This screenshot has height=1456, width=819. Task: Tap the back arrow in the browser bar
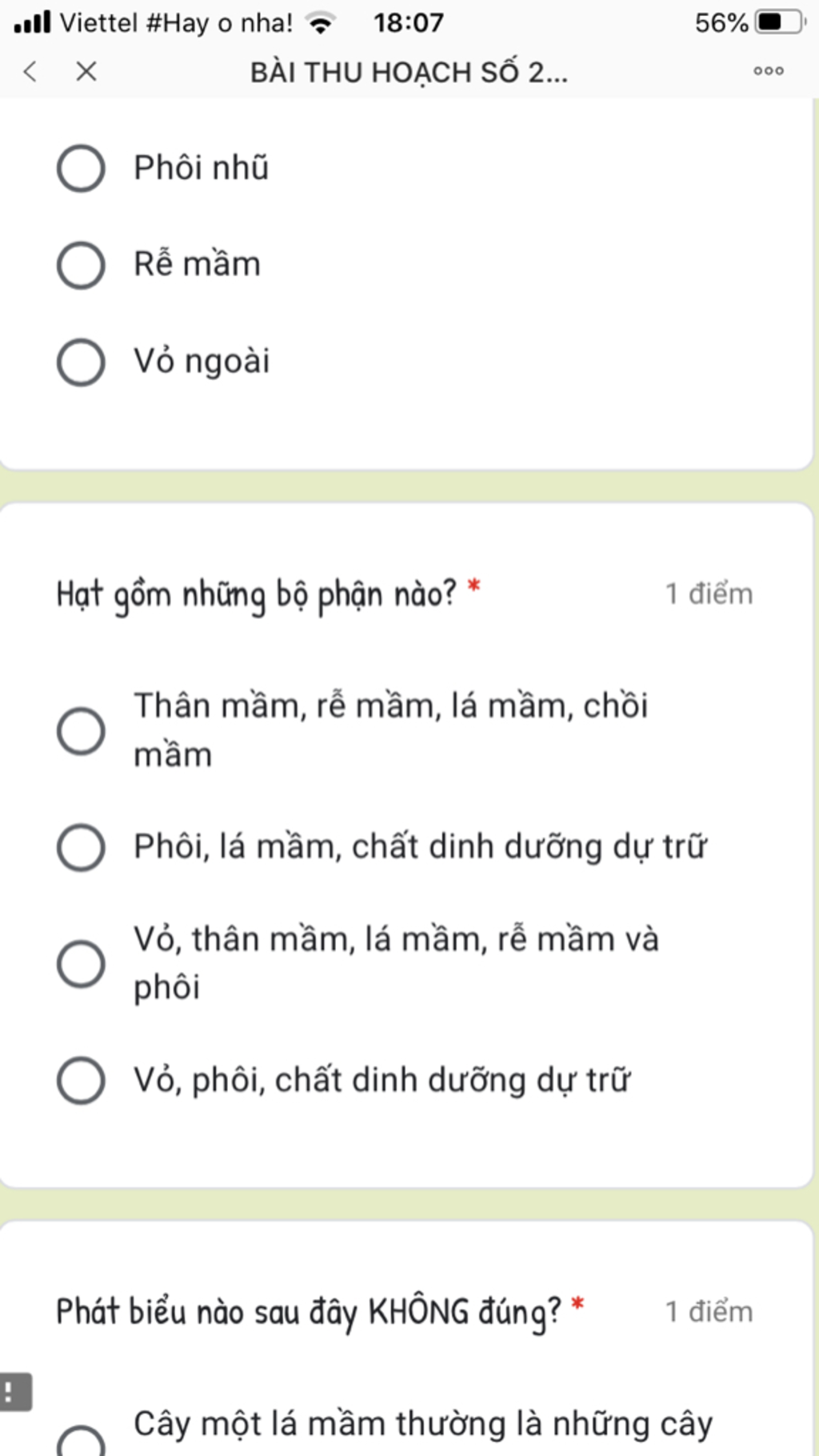pos(30,71)
